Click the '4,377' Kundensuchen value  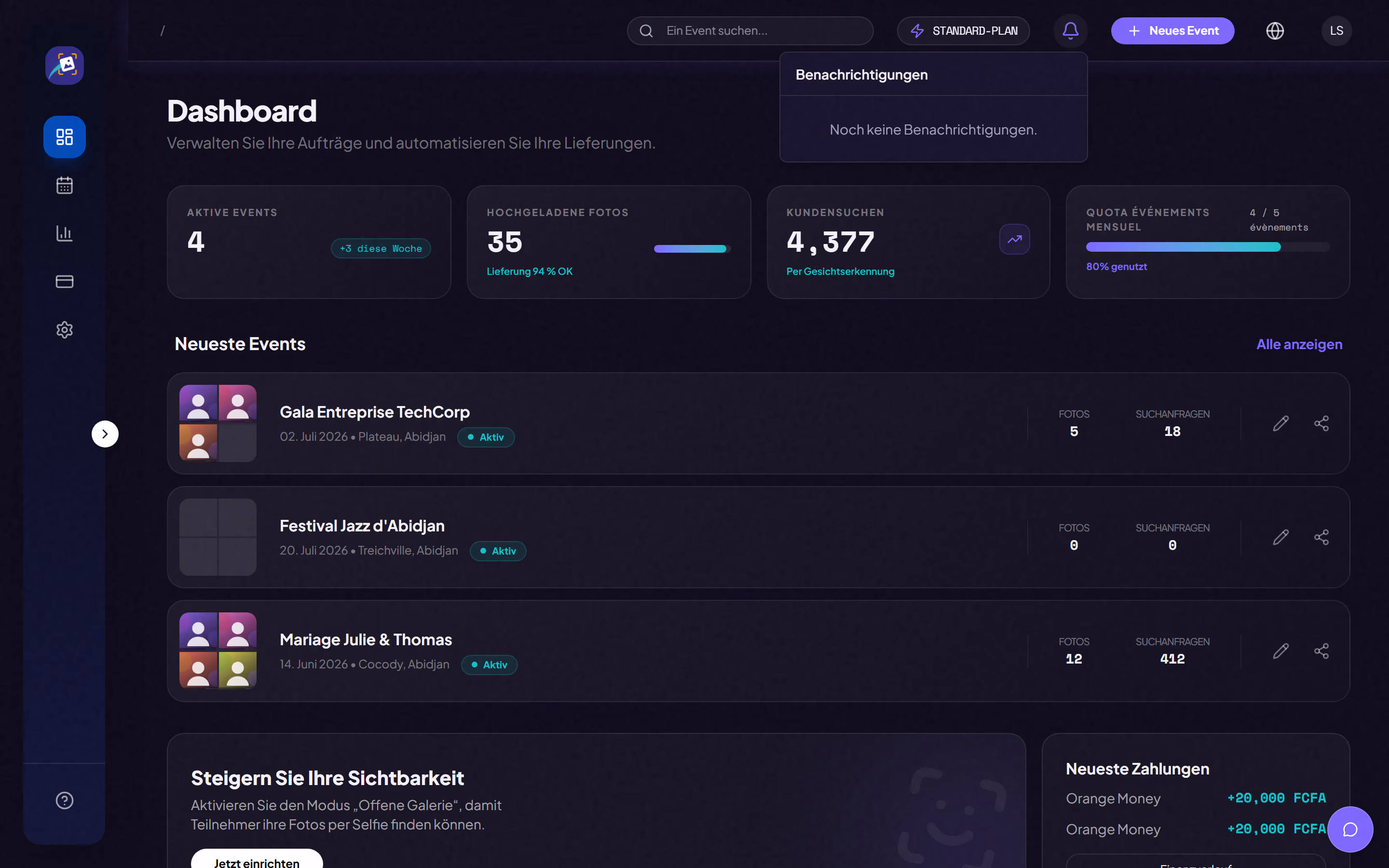[x=830, y=242]
